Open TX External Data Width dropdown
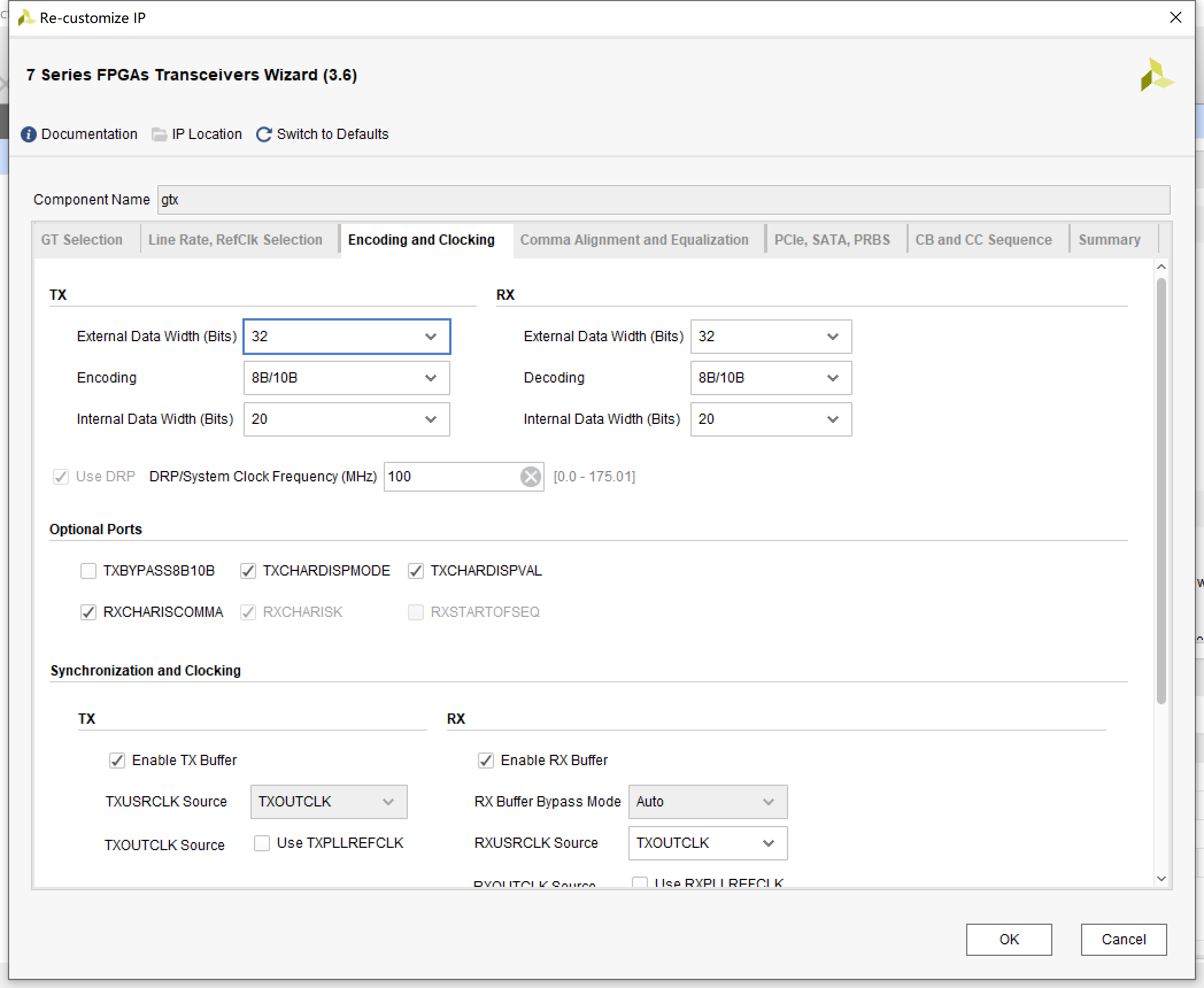 tap(347, 337)
